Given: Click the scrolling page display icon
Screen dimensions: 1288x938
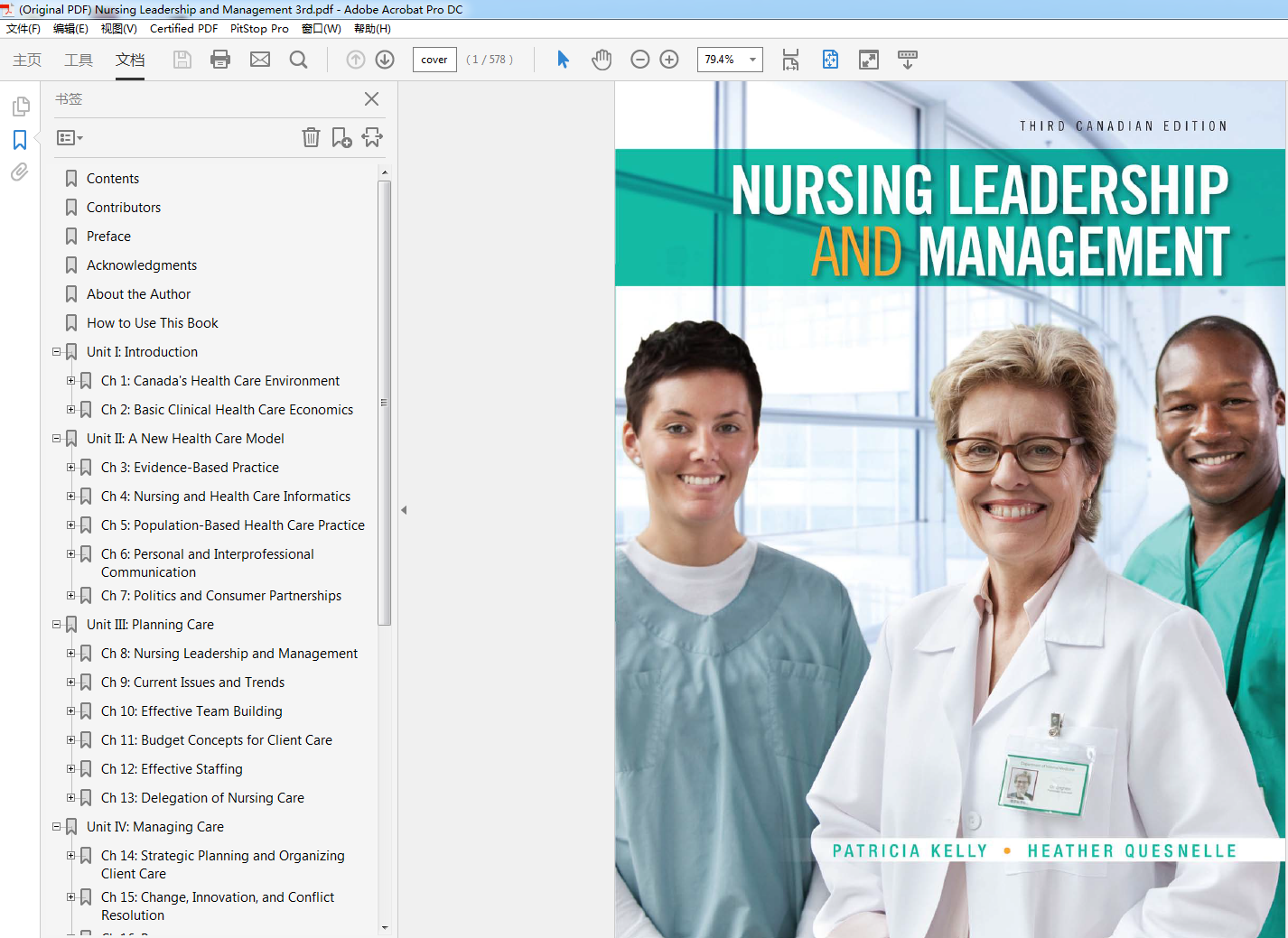Looking at the screenshot, I should point(790,60).
